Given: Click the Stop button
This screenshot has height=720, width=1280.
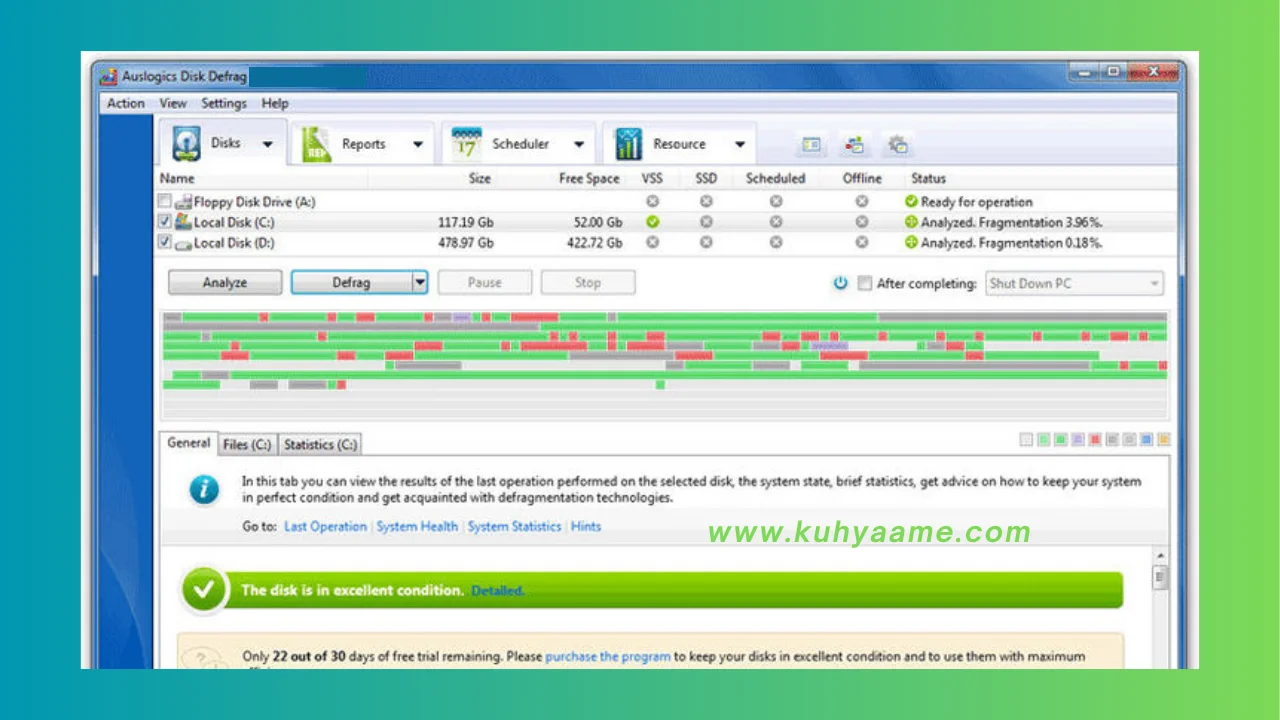Looking at the screenshot, I should coord(588,283).
